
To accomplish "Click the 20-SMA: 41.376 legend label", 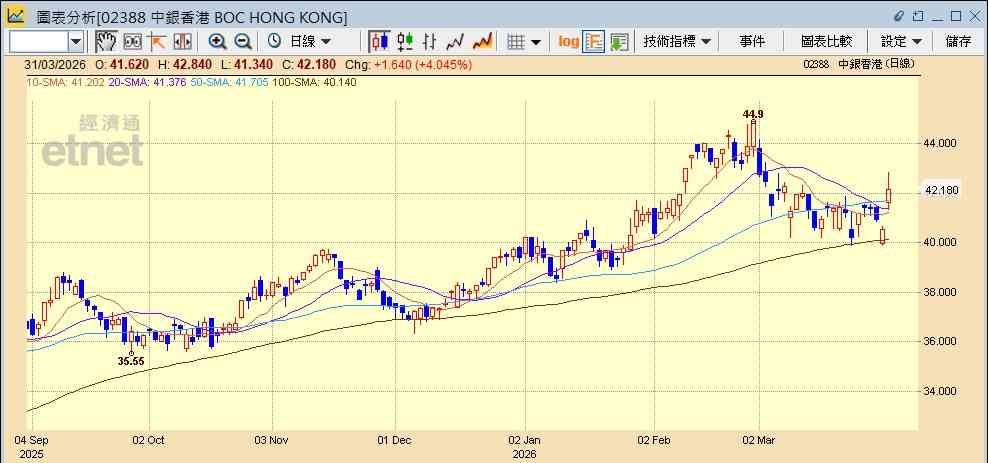I will [x=146, y=82].
